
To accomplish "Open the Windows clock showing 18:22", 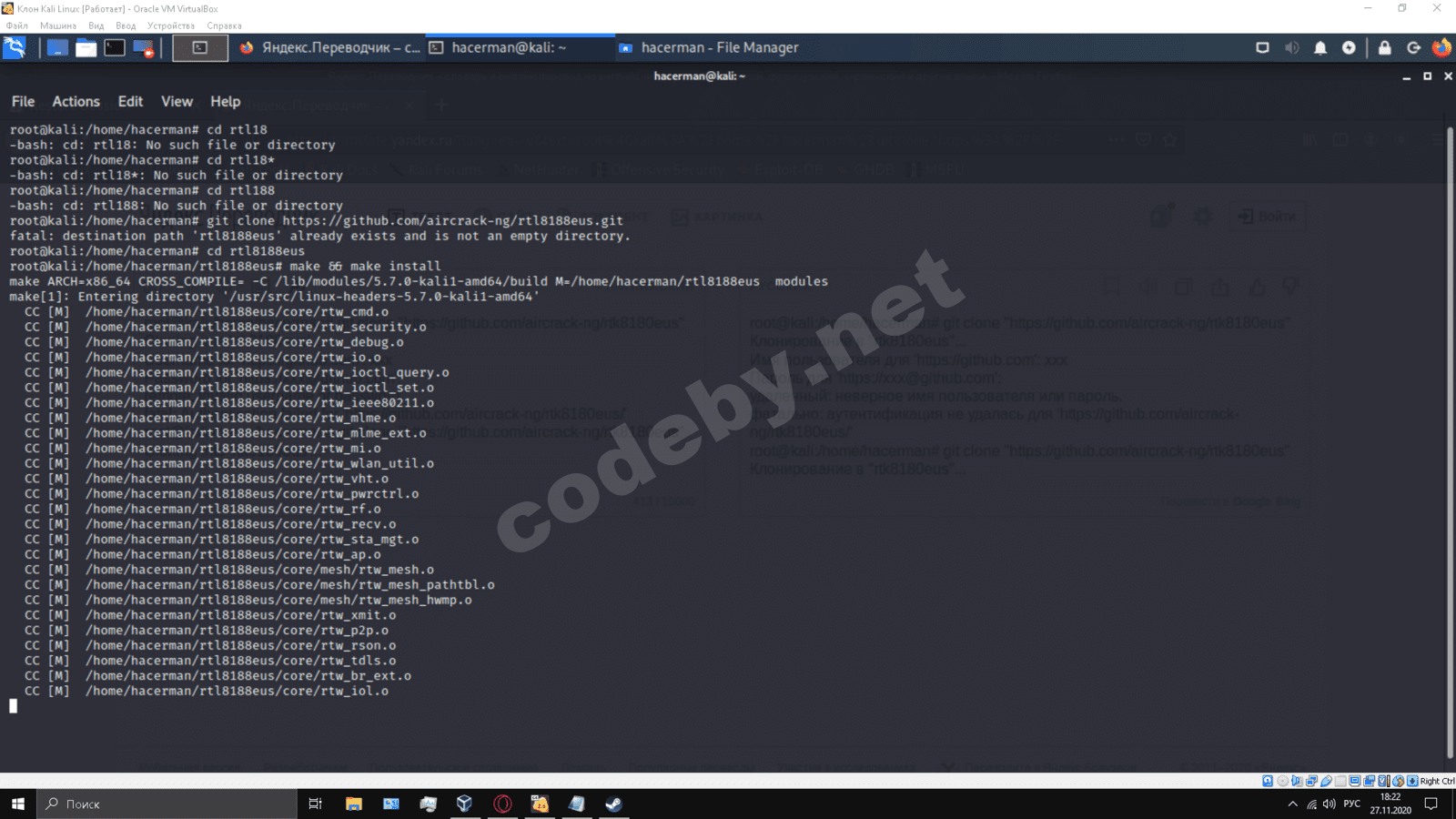I will [1390, 804].
